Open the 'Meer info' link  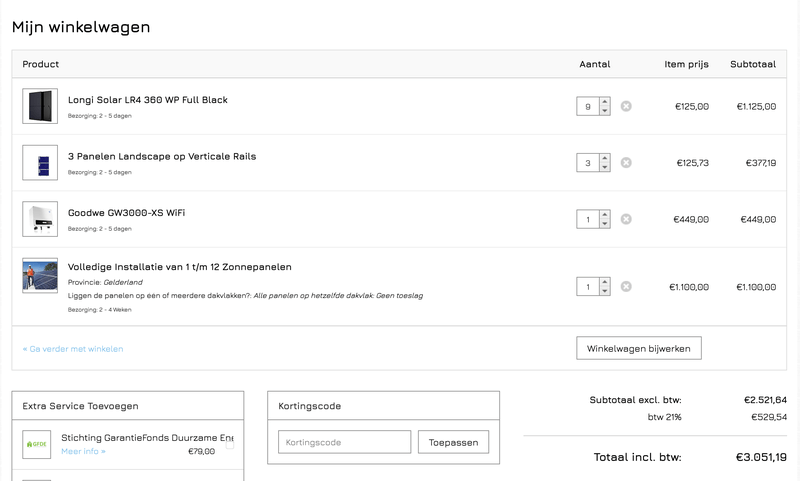(x=83, y=451)
